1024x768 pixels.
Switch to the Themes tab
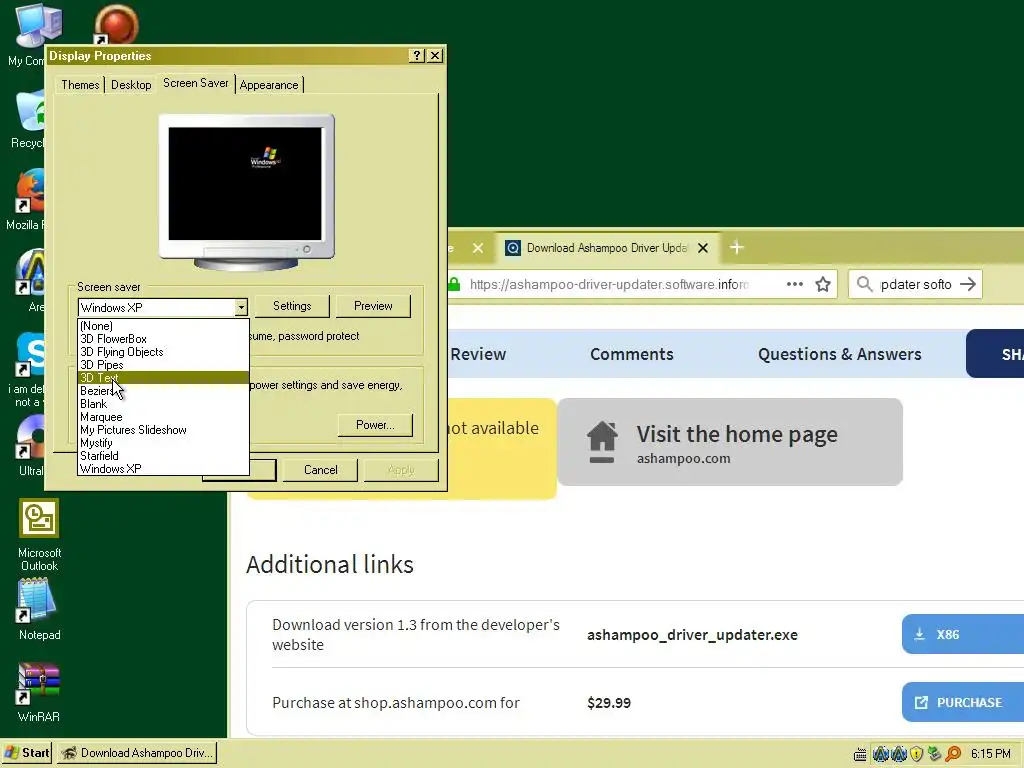tap(80, 85)
